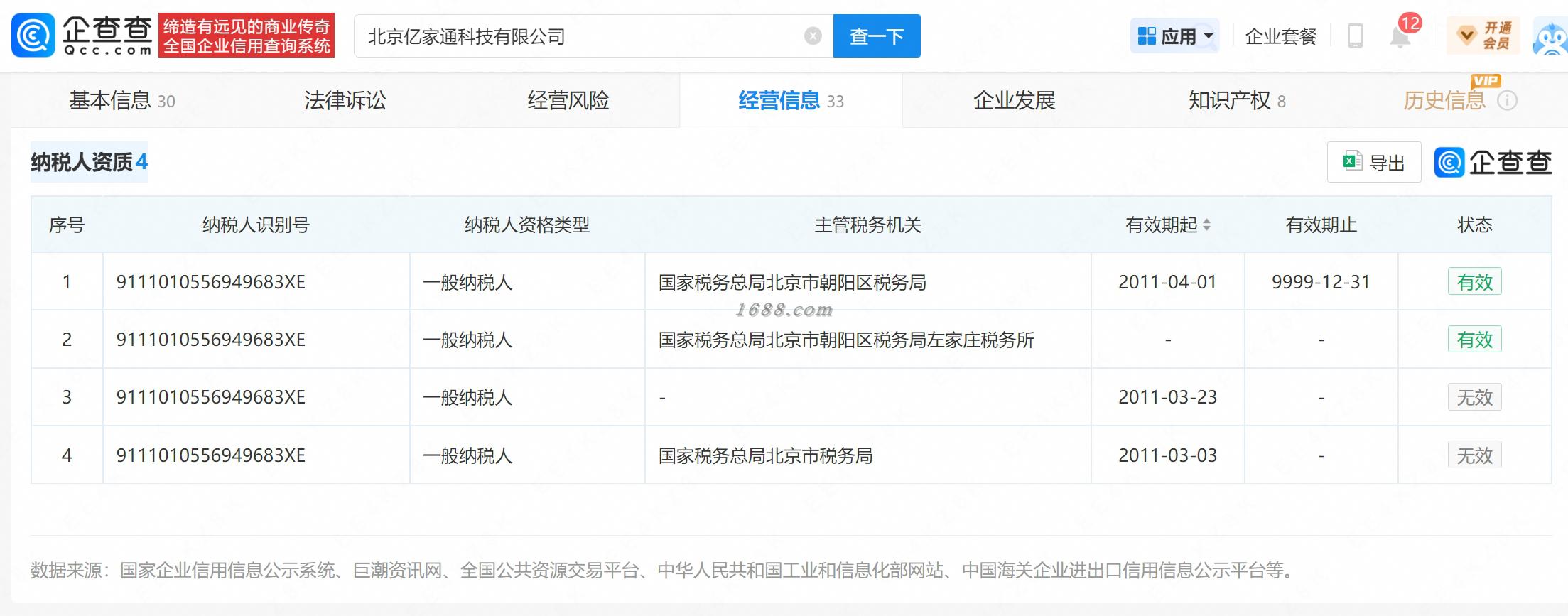Clear the search box with the X icon
The width and height of the screenshot is (1568, 616).
tap(813, 36)
